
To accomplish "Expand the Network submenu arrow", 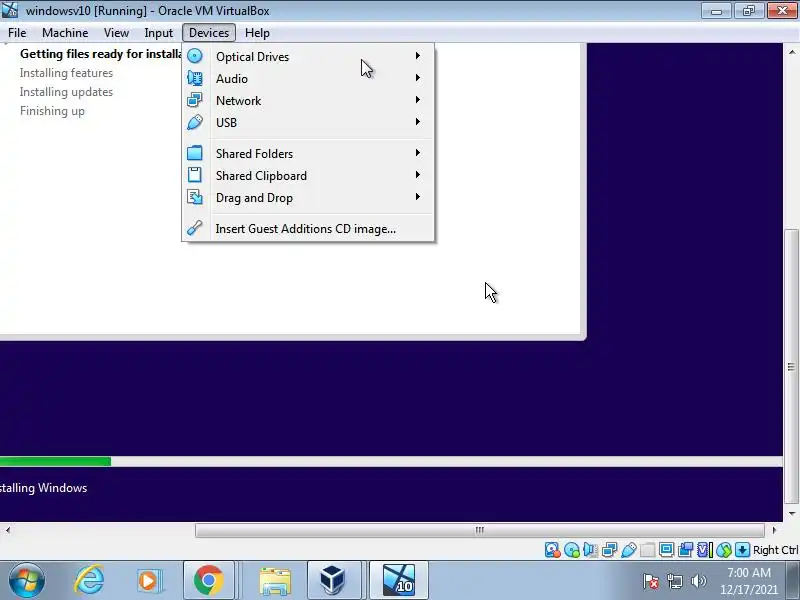I will pyautogui.click(x=417, y=99).
